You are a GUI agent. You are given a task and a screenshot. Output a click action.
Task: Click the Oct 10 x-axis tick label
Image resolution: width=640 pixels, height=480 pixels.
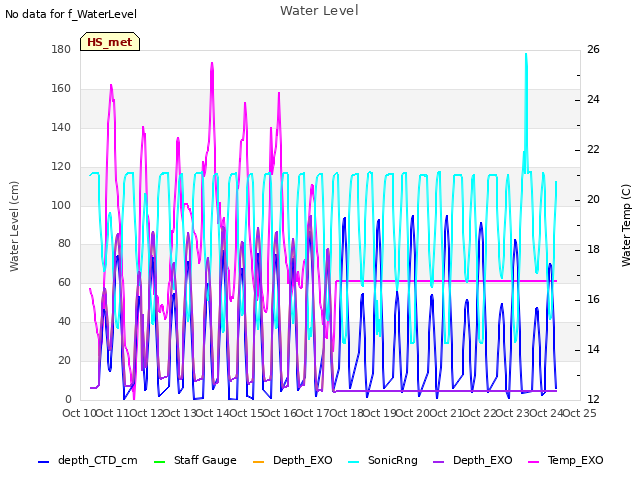78,413
